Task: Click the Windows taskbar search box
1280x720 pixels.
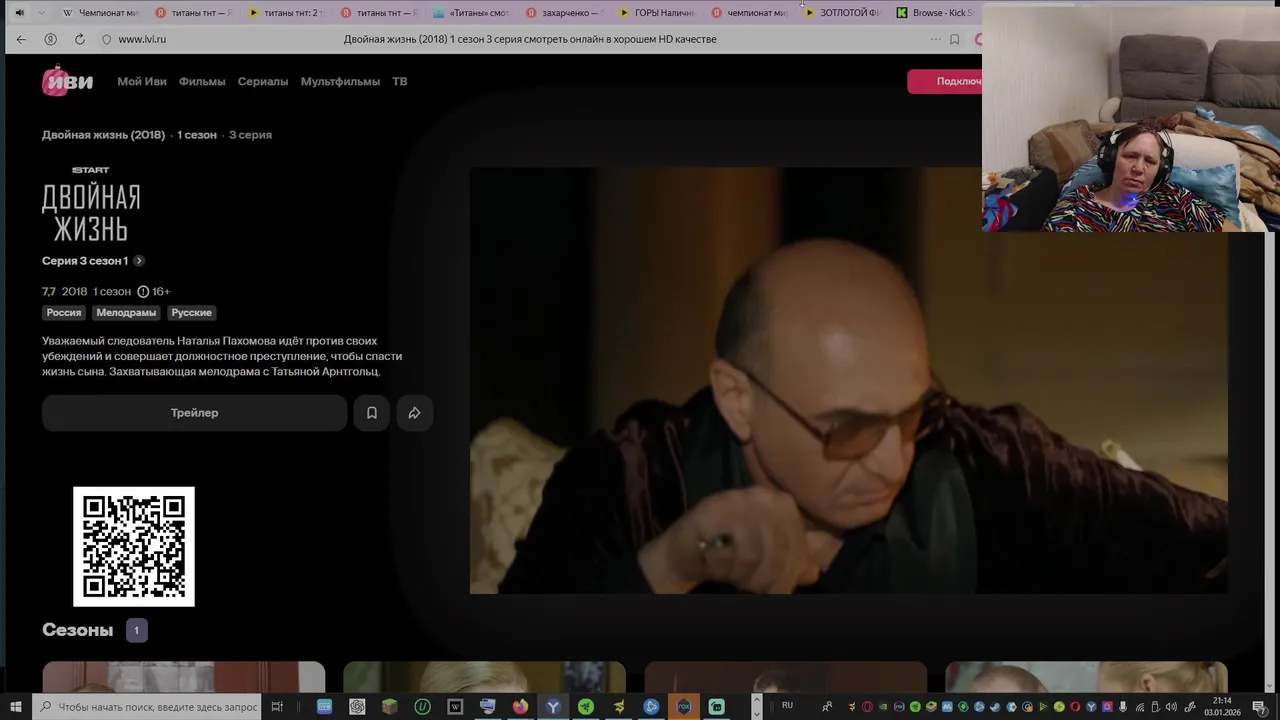Action: pyautogui.click(x=148, y=707)
